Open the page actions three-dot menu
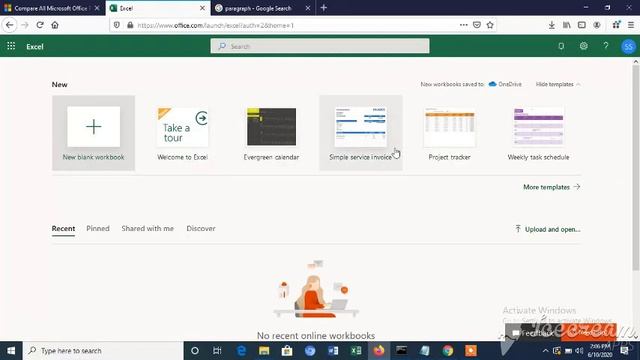This screenshot has width=640, height=360. 463,25
